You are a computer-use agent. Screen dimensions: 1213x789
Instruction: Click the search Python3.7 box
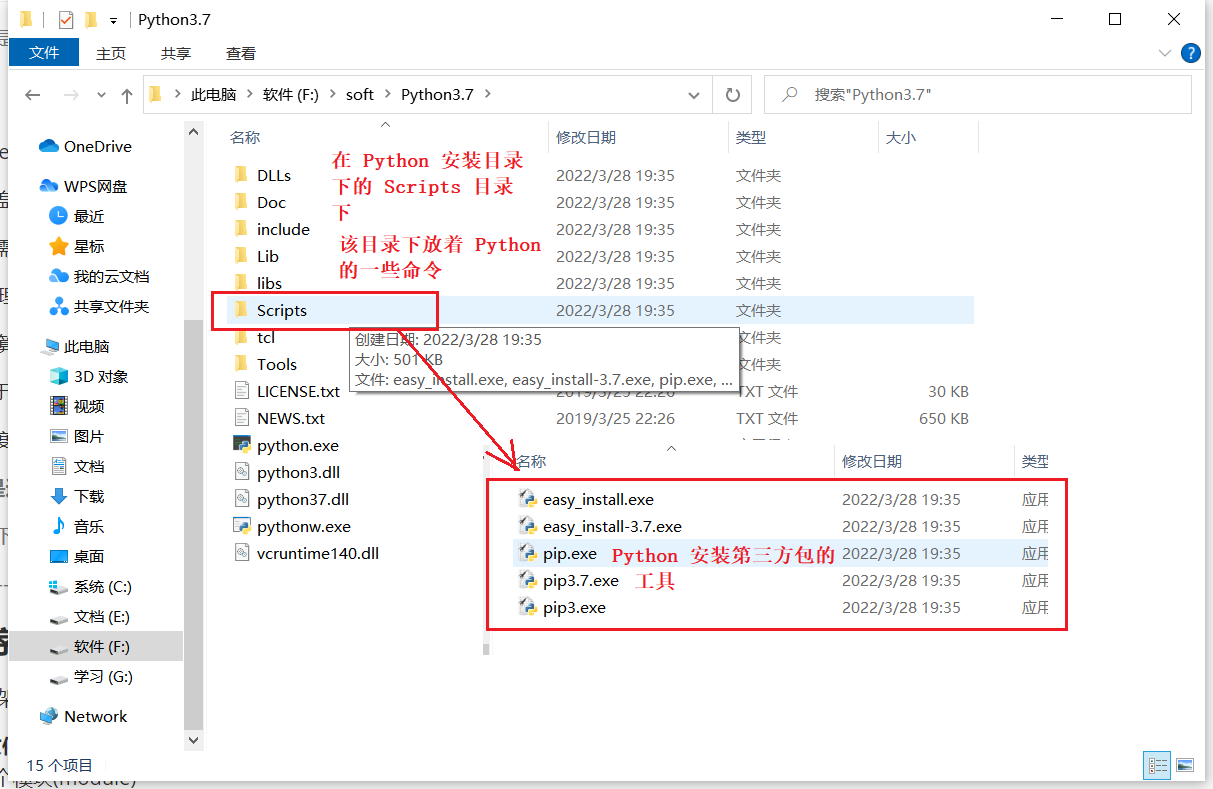point(977,95)
